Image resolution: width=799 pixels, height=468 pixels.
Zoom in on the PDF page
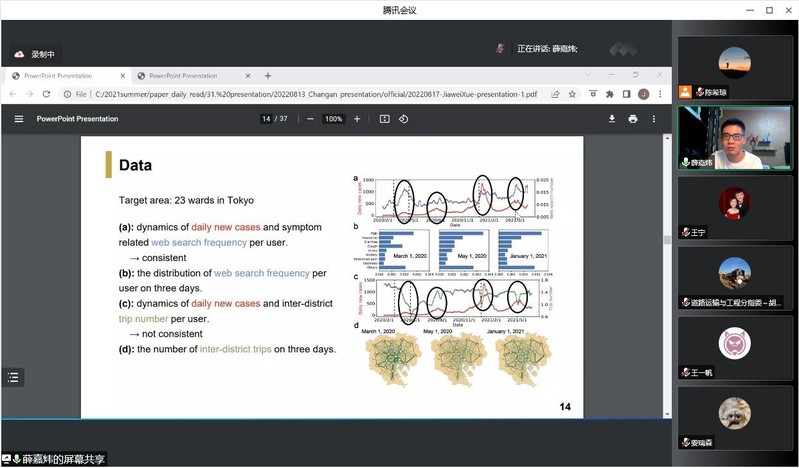[357, 118]
